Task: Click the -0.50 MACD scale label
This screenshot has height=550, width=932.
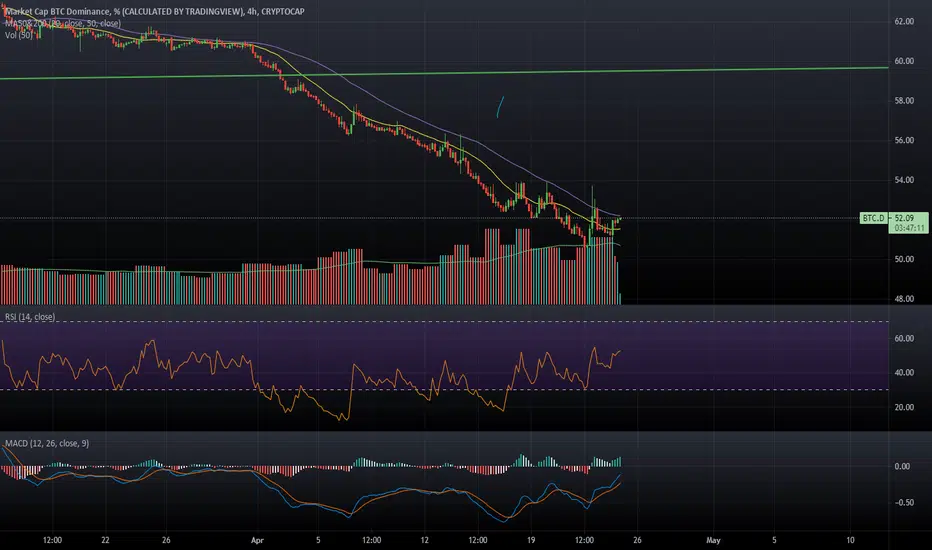Action: click(x=904, y=502)
